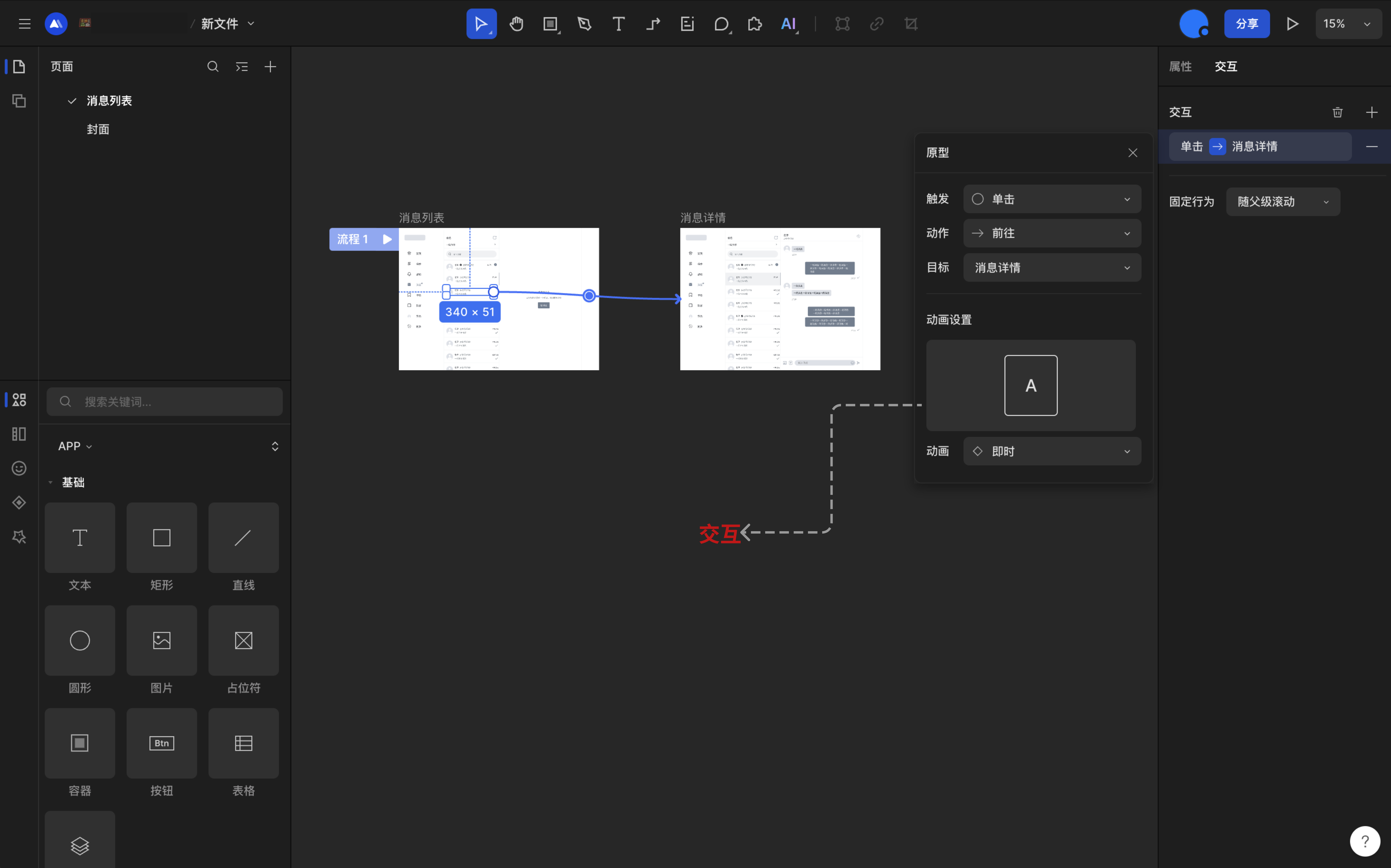Pick the 表格 table component
Viewport: 1391px width, 868px height.
pos(244,743)
